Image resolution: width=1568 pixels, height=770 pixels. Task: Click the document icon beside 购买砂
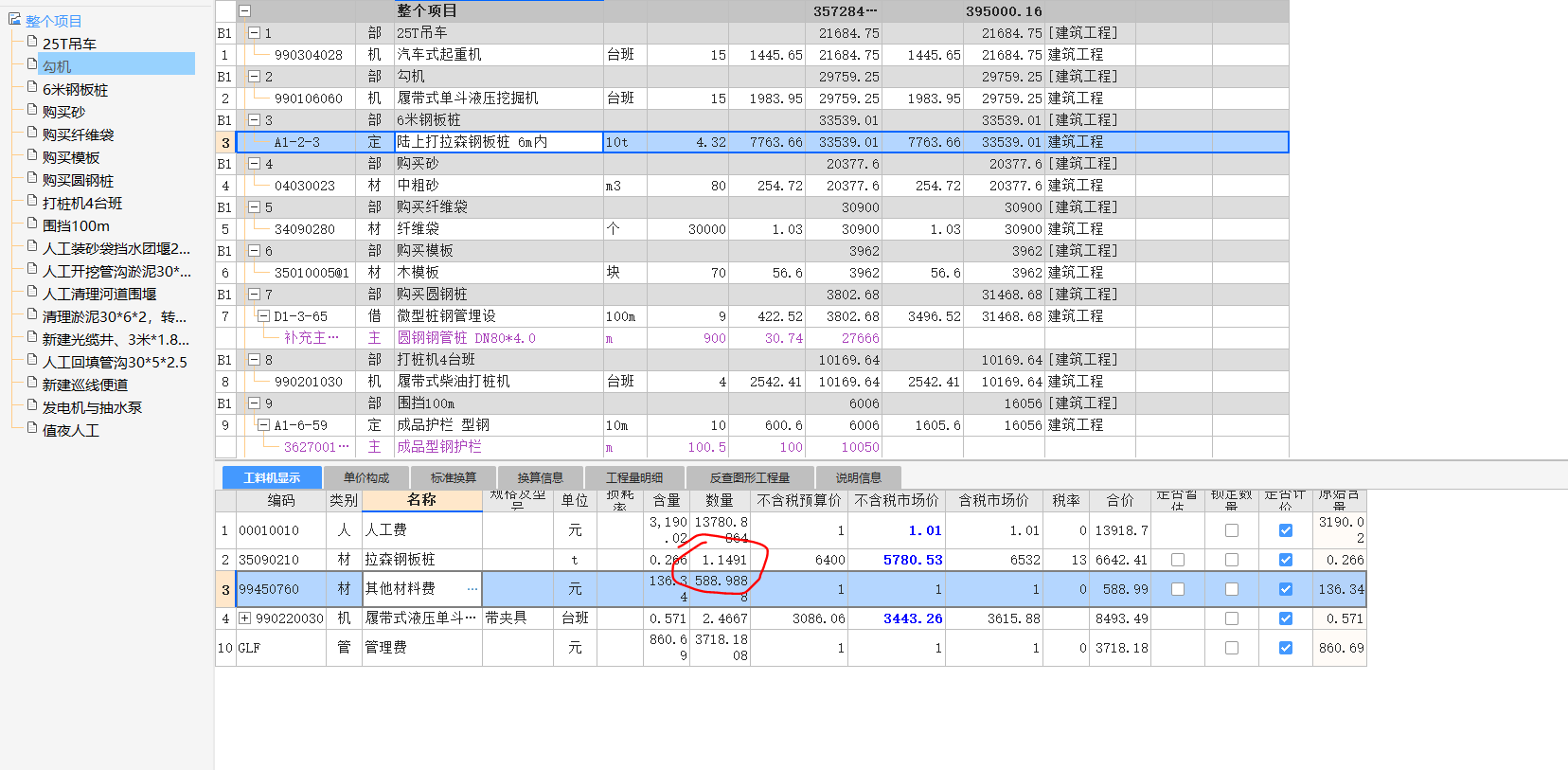[x=32, y=110]
